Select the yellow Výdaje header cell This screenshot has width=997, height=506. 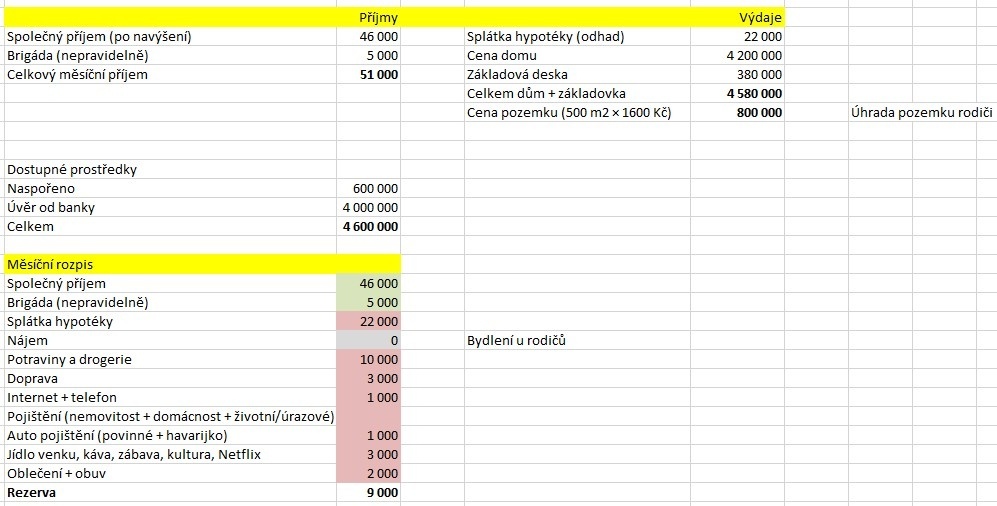[x=738, y=18]
